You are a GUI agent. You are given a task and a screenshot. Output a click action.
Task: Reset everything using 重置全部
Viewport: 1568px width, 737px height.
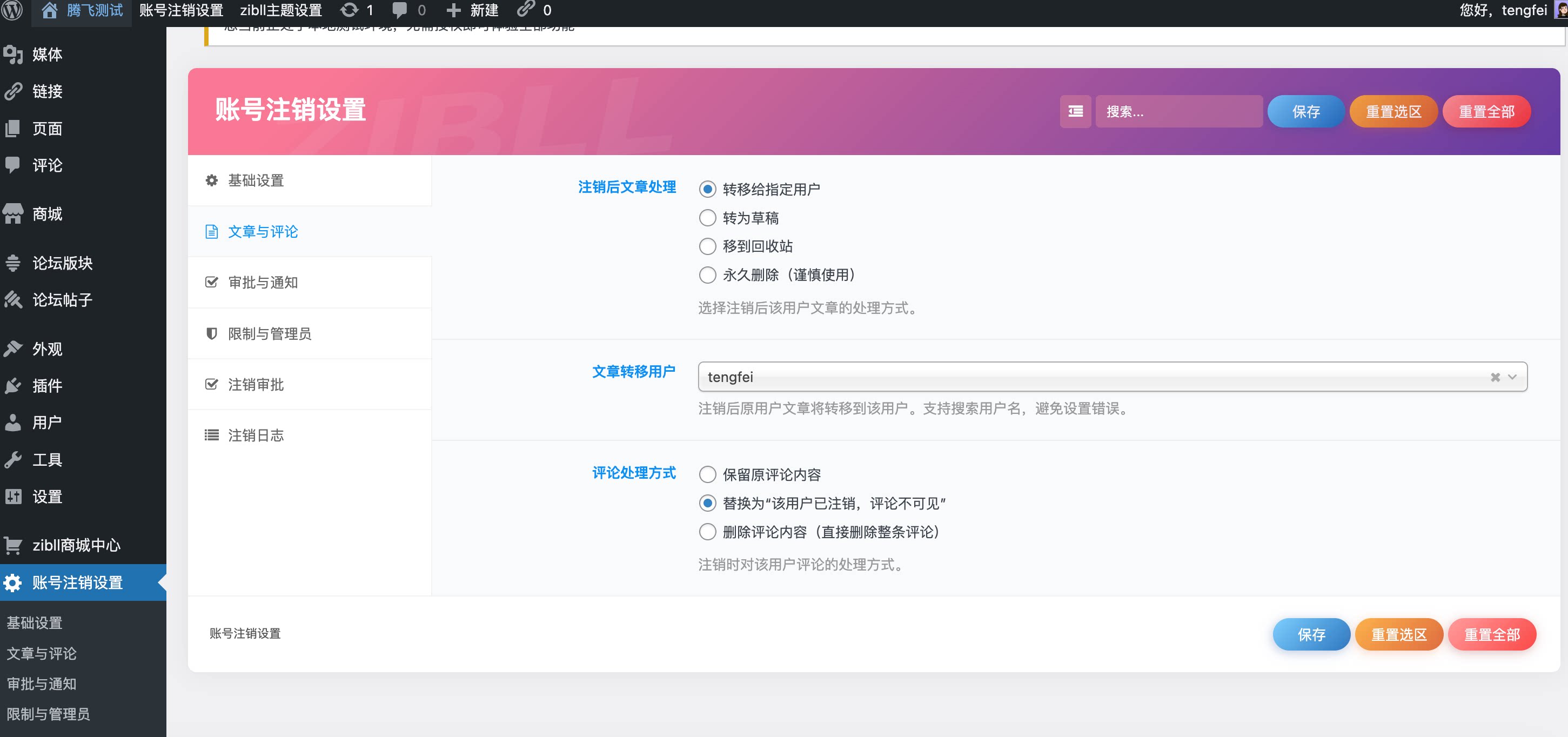pos(1486,111)
